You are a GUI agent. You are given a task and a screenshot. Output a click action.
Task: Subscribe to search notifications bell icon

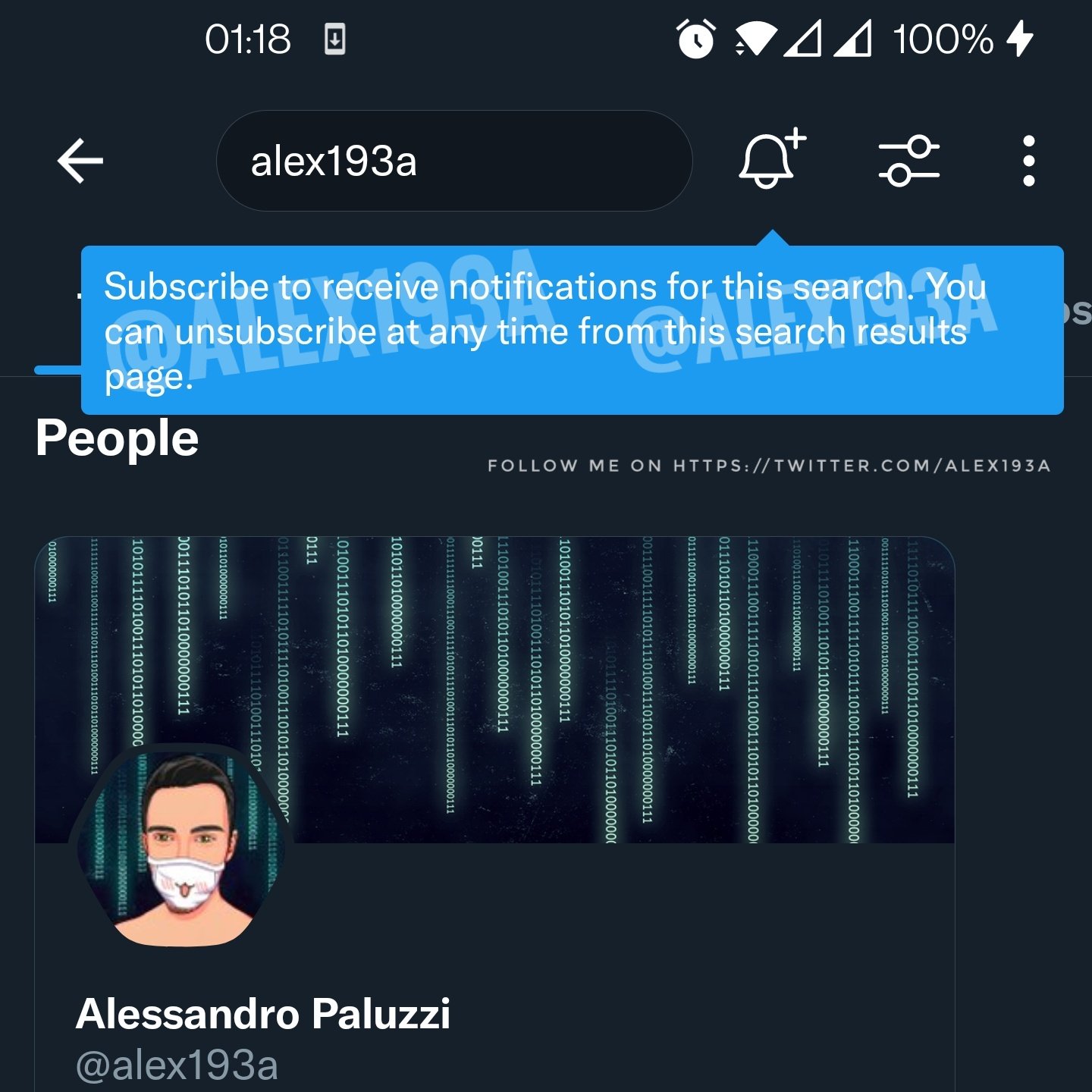[772, 158]
